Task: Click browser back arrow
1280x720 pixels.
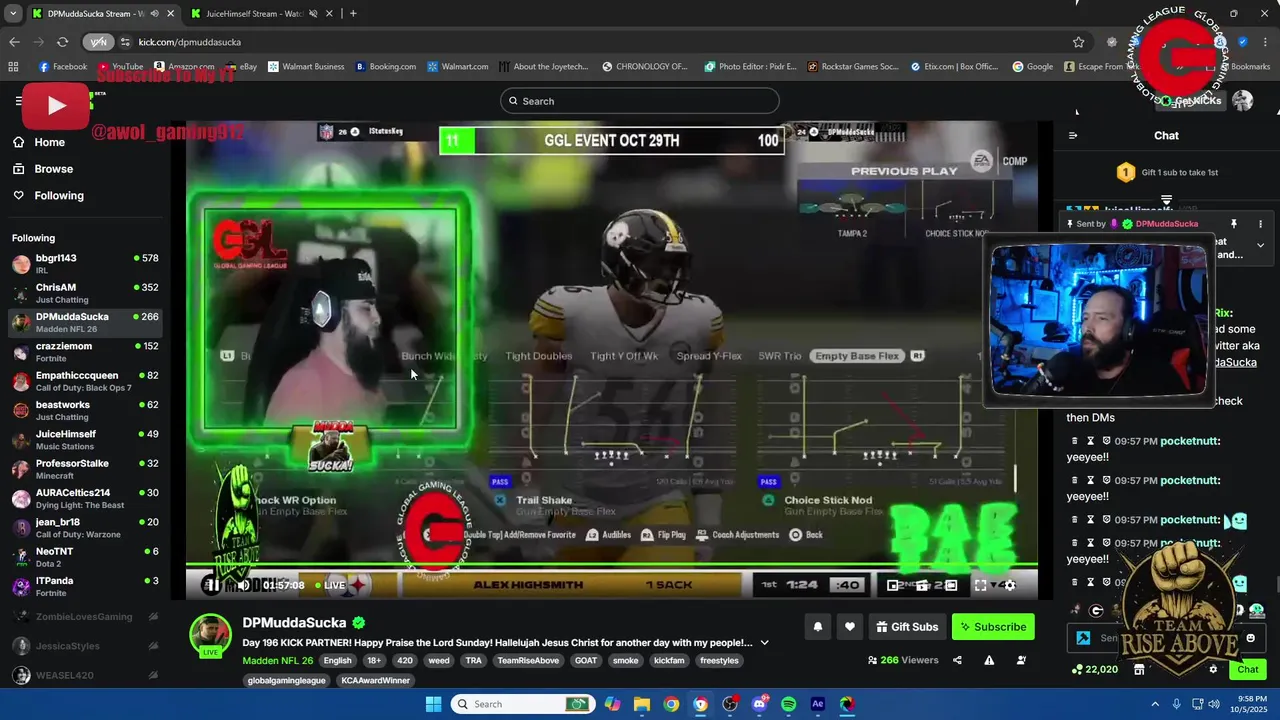Action: point(14,42)
